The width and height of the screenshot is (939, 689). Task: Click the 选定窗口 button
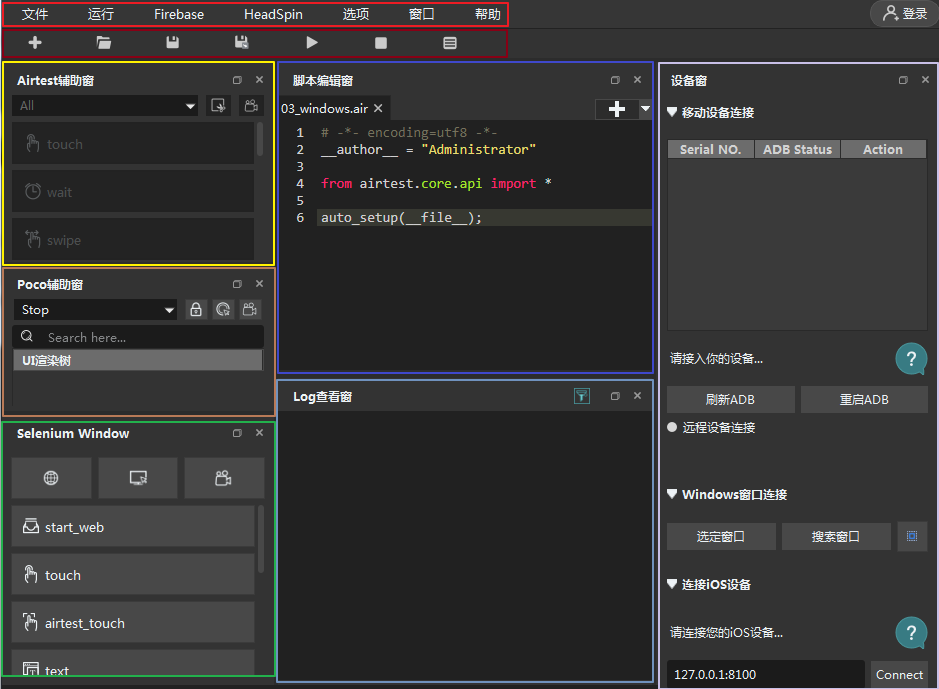tap(721, 536)
